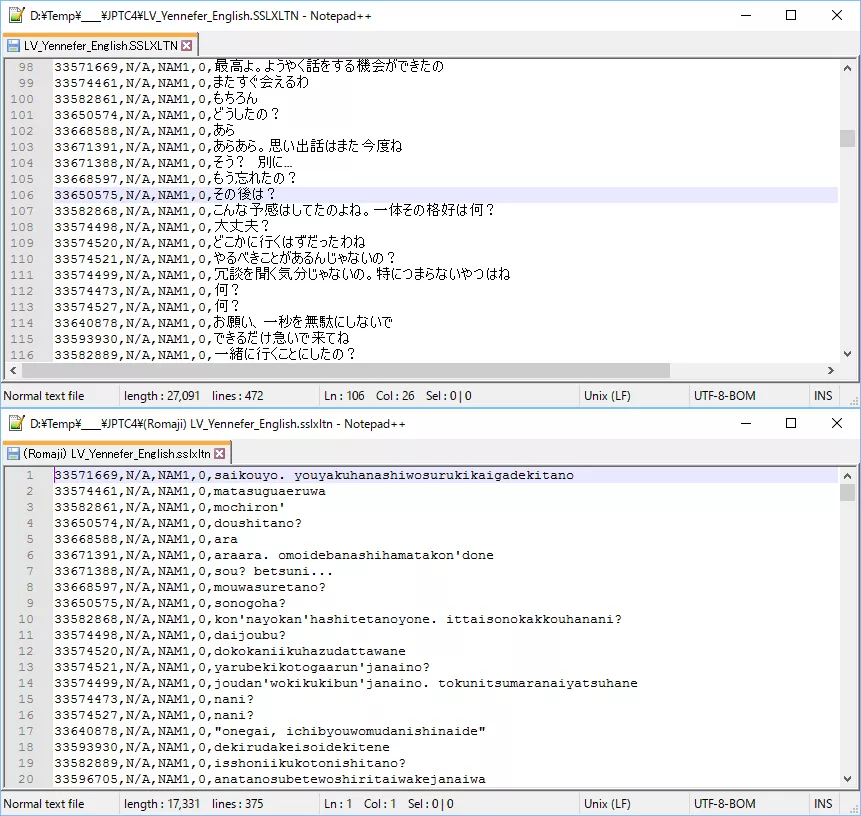This screenshot has height=816, width=861.
Task: Click line number 1 in the Romaji window margin
Action: click(x=30, y=475)
